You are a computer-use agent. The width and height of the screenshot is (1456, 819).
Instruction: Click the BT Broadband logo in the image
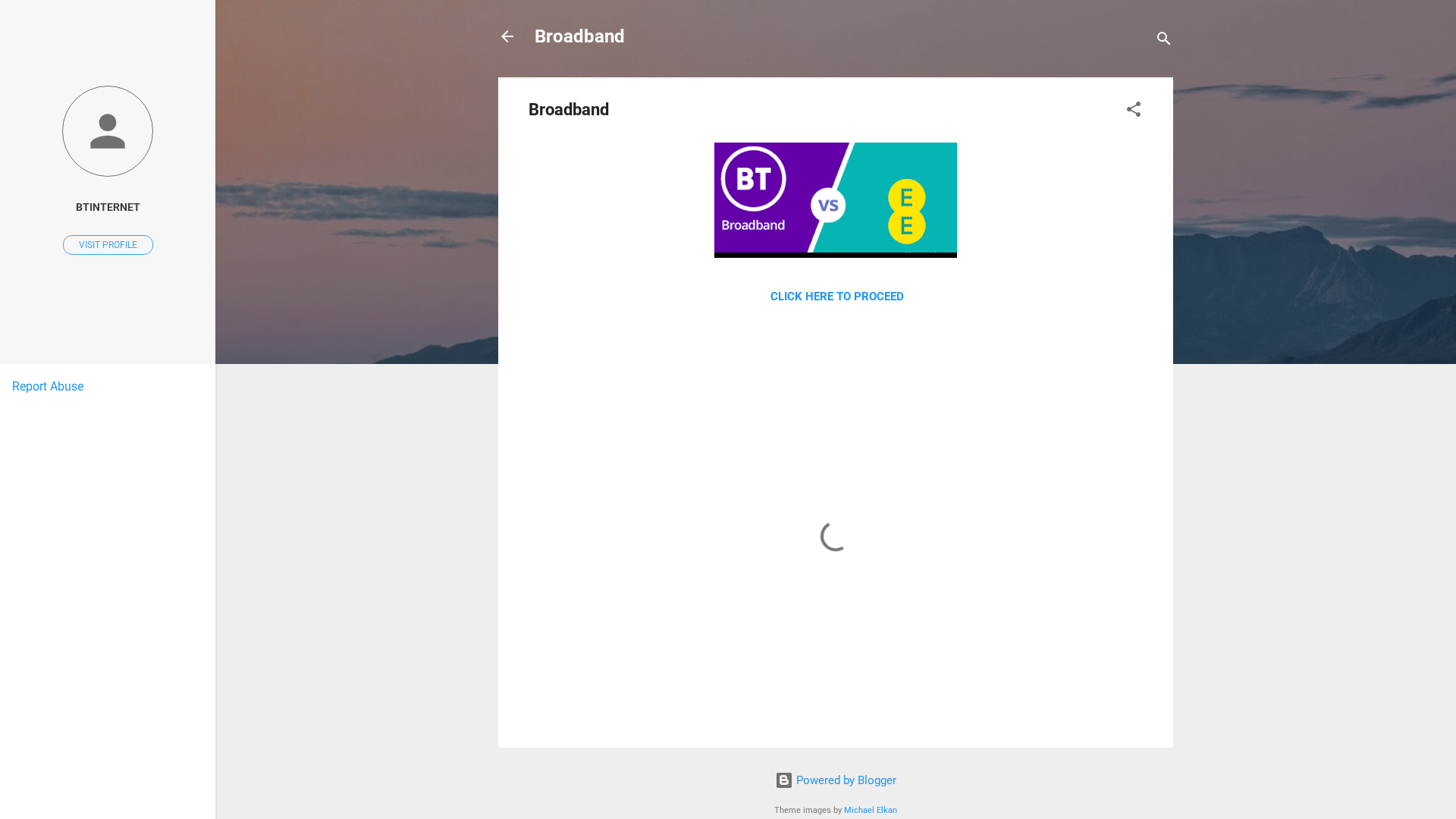click(x=754, y=180)
